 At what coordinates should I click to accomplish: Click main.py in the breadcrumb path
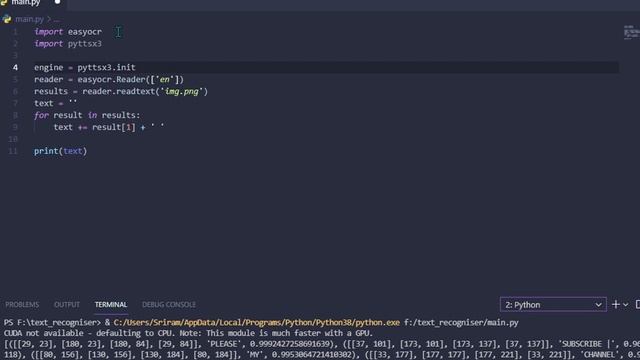pyautogui.click(x=29, y=19)
